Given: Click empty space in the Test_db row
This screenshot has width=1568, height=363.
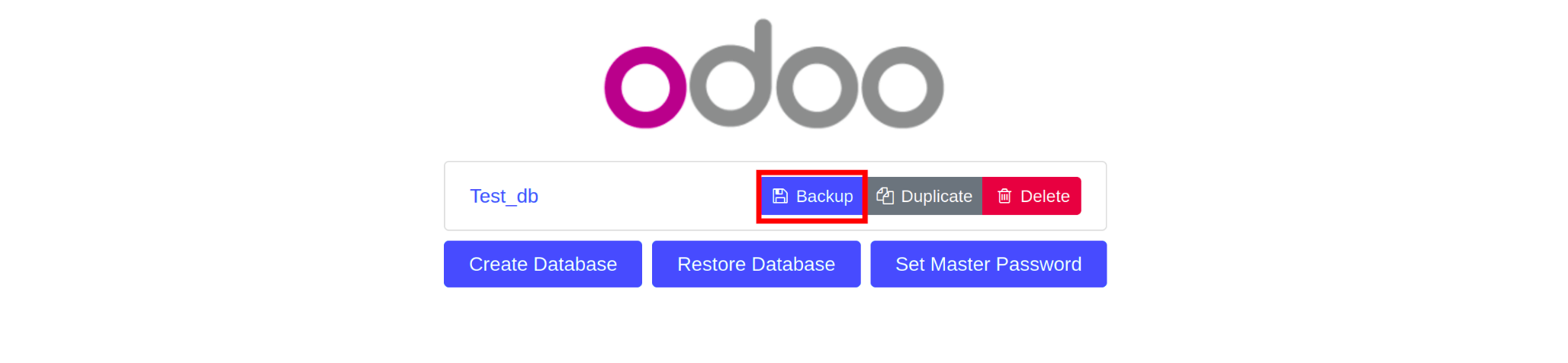Looking at the screenshot, I should point(648,196).
